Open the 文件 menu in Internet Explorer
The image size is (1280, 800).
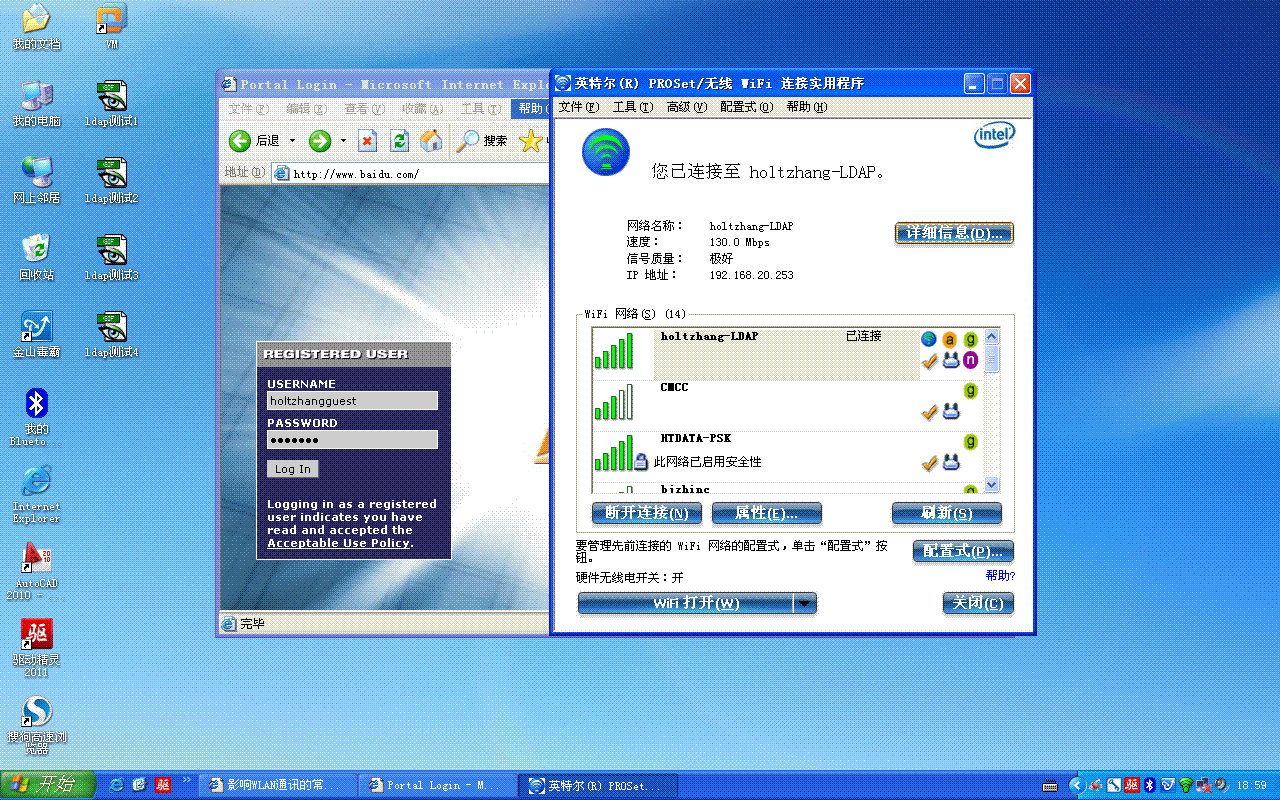pyautogui.click(x=249, y=109)
